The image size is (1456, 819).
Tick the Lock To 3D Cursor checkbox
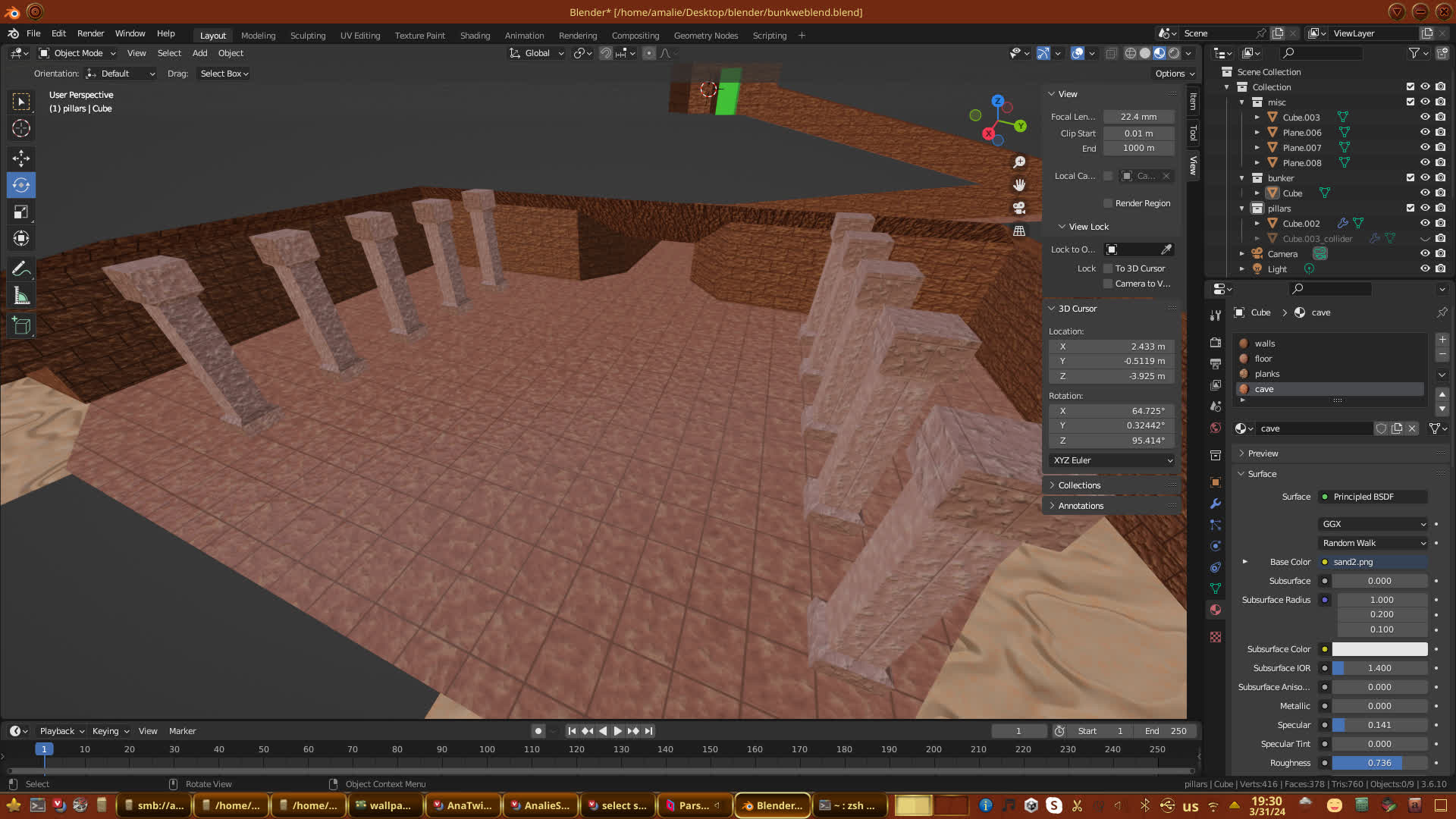1108,268
